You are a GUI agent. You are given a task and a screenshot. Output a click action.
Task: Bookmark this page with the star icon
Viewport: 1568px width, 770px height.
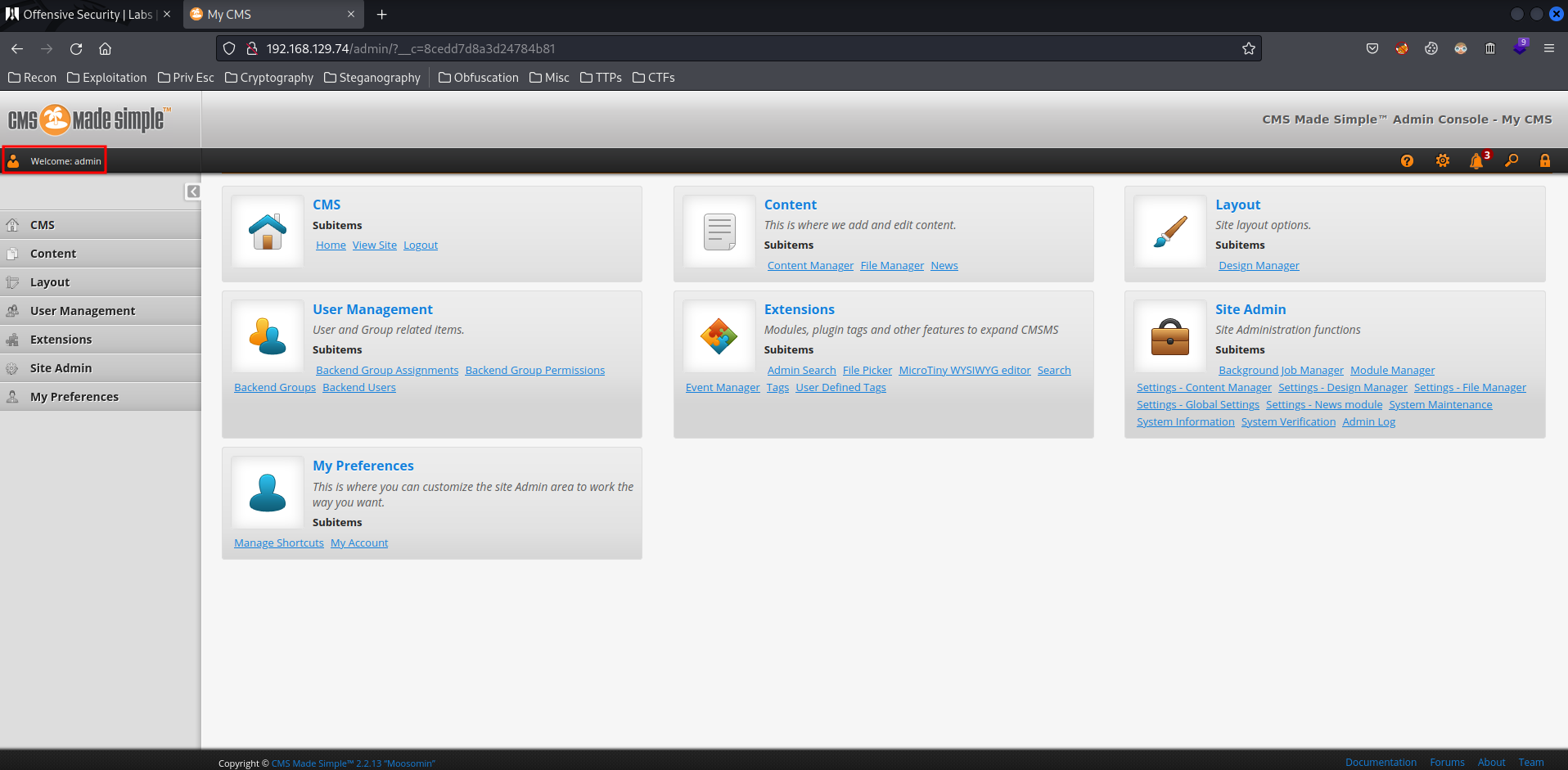(1248, 49)
